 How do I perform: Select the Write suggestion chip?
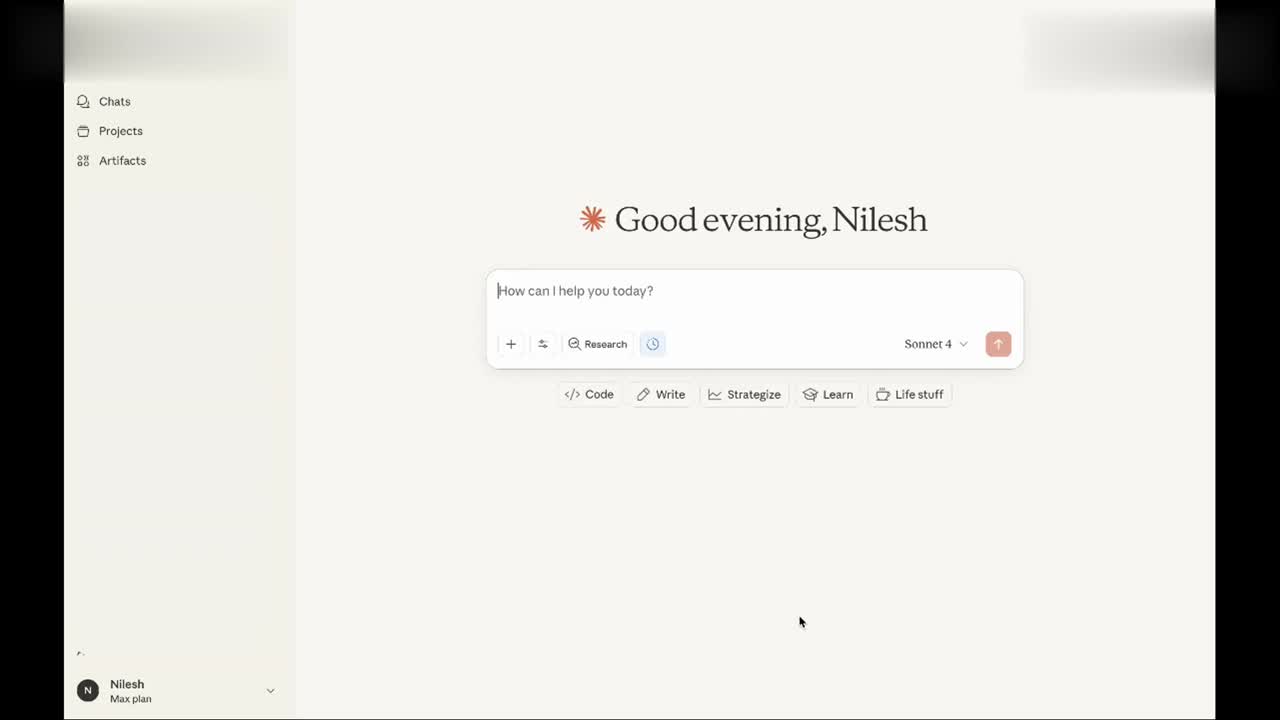tap(661, 394)
